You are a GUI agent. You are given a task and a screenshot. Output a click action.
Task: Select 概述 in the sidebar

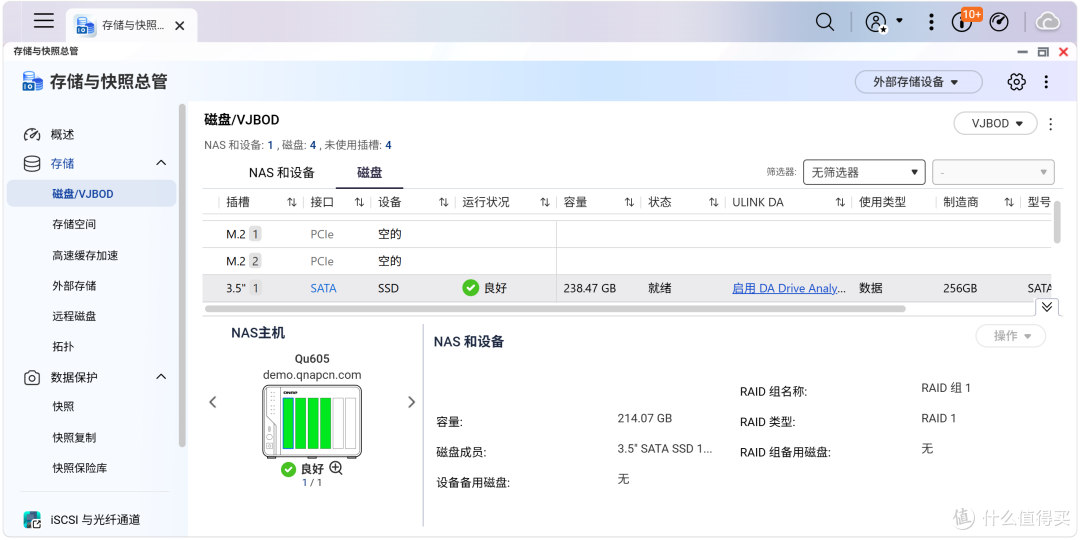pos(62,134)
